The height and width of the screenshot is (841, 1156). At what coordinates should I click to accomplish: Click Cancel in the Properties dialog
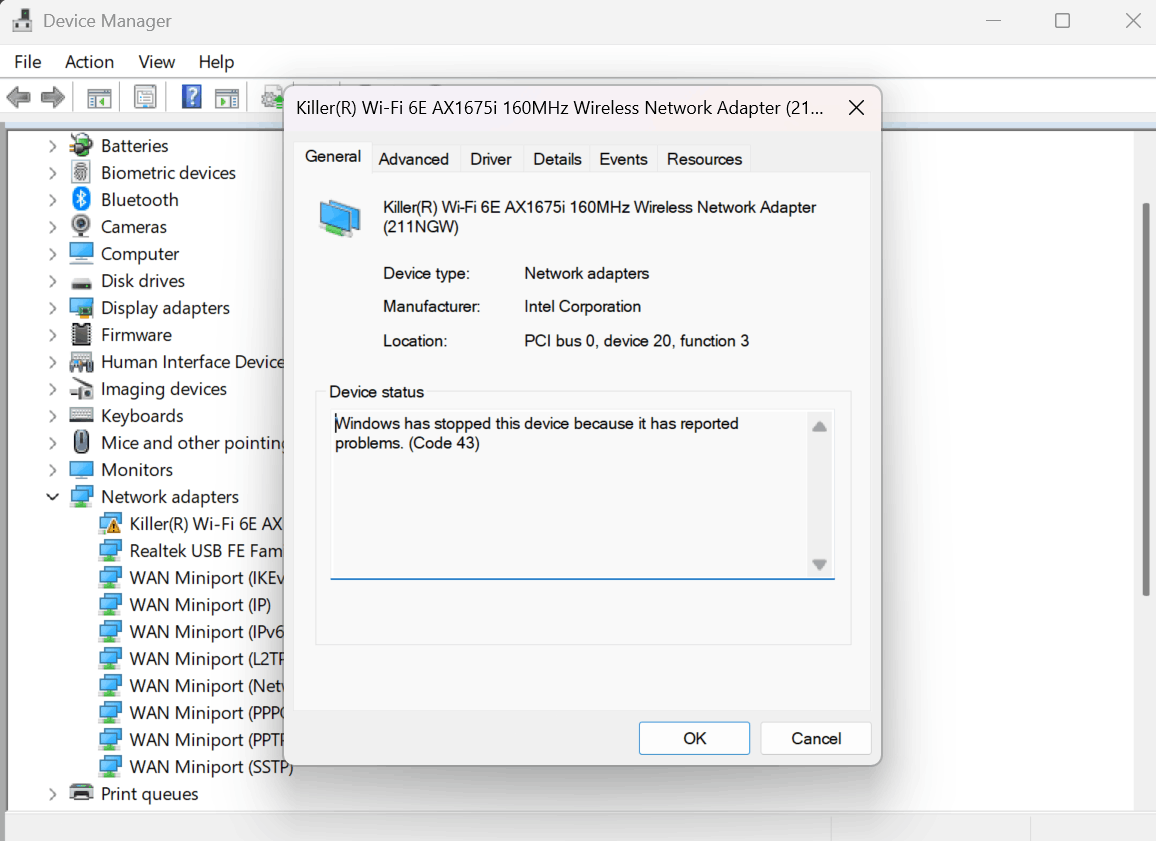[815, 739]
